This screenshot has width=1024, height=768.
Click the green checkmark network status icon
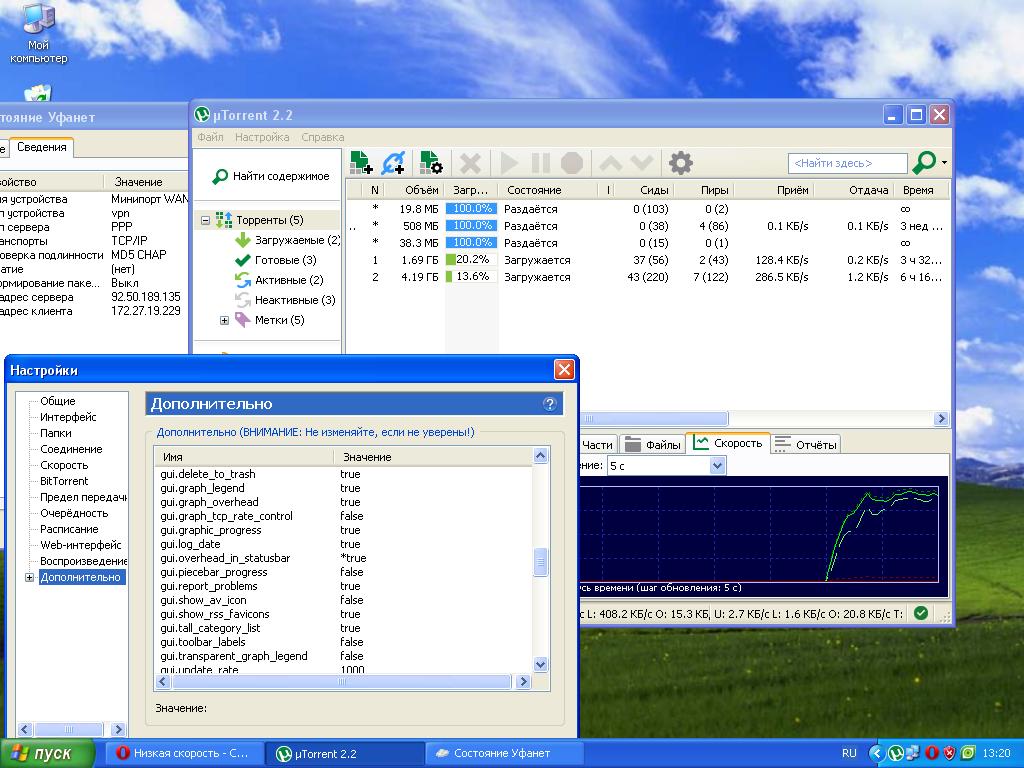tap(921, 613)
